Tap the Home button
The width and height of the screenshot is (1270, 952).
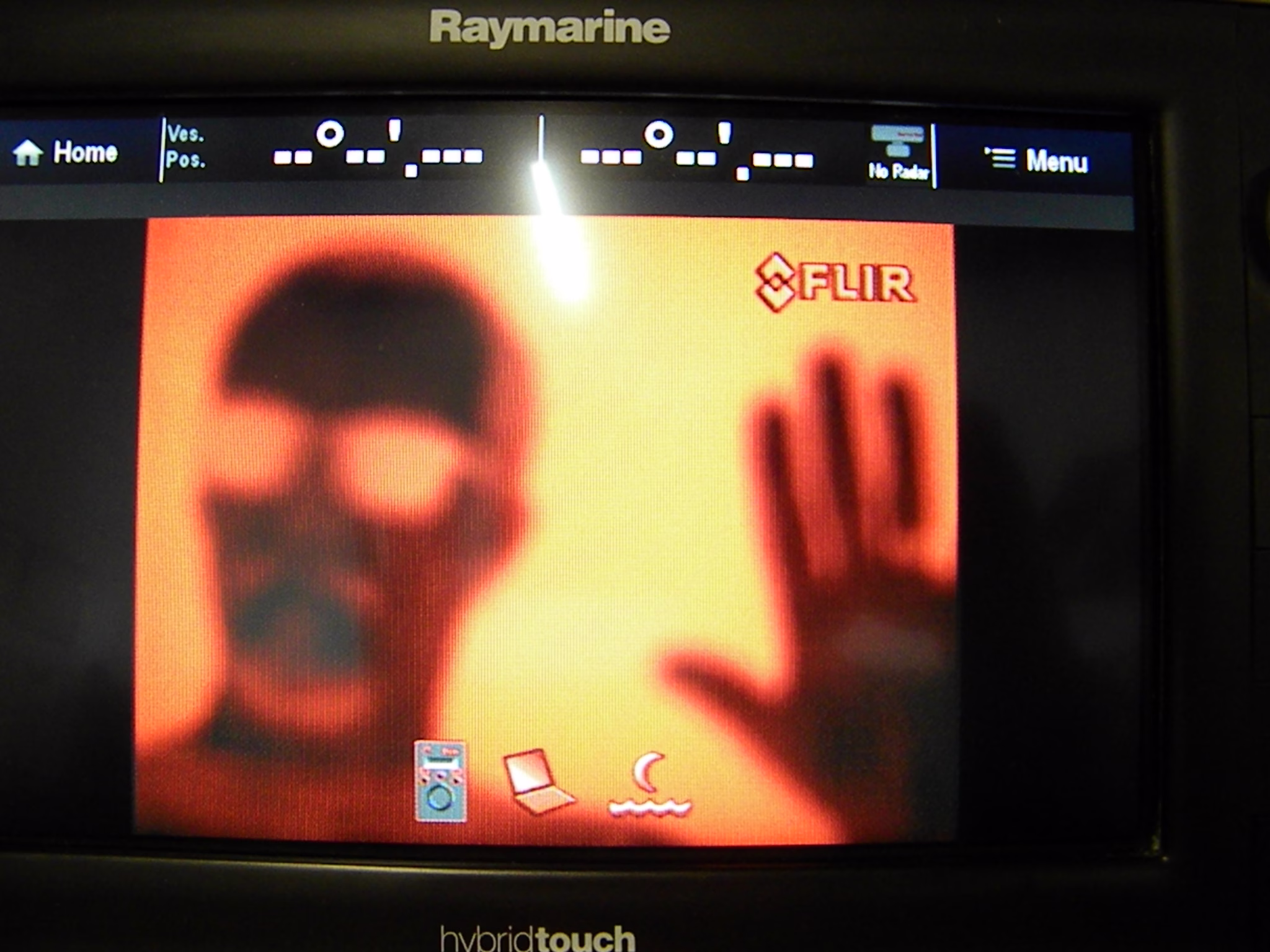[65, 152]
